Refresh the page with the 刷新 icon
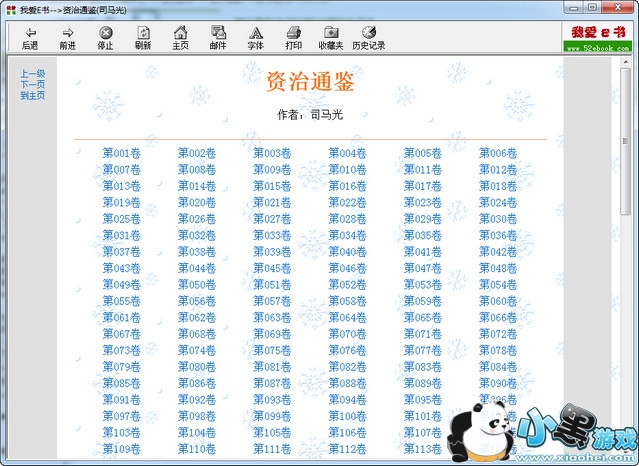Viewport: 639px width, 466px height. [x=143, y=33]
